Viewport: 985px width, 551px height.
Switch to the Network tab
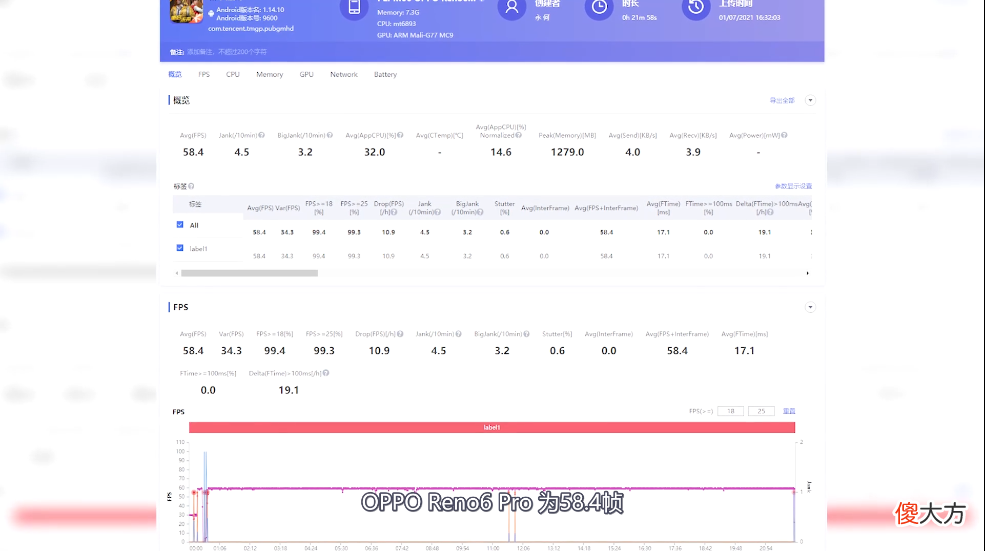(x=344, y=74)
